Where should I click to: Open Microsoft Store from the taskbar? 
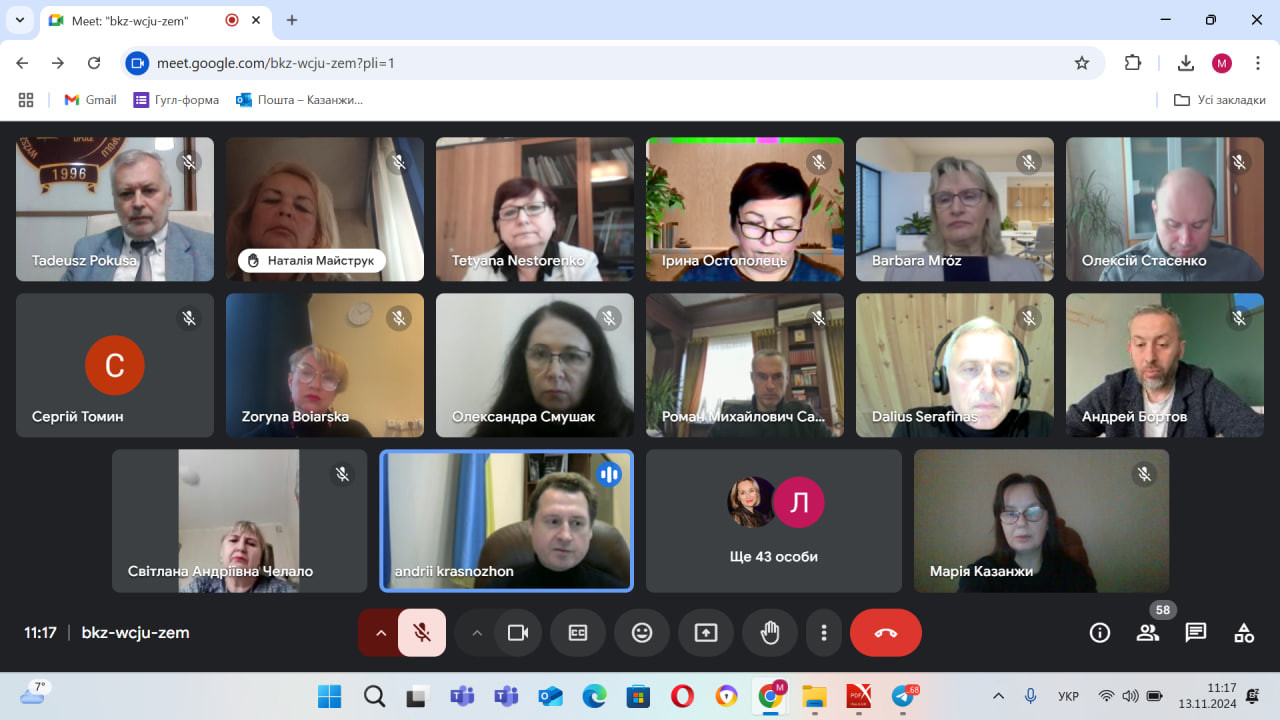pyautogui.click(x=638, y=696)
